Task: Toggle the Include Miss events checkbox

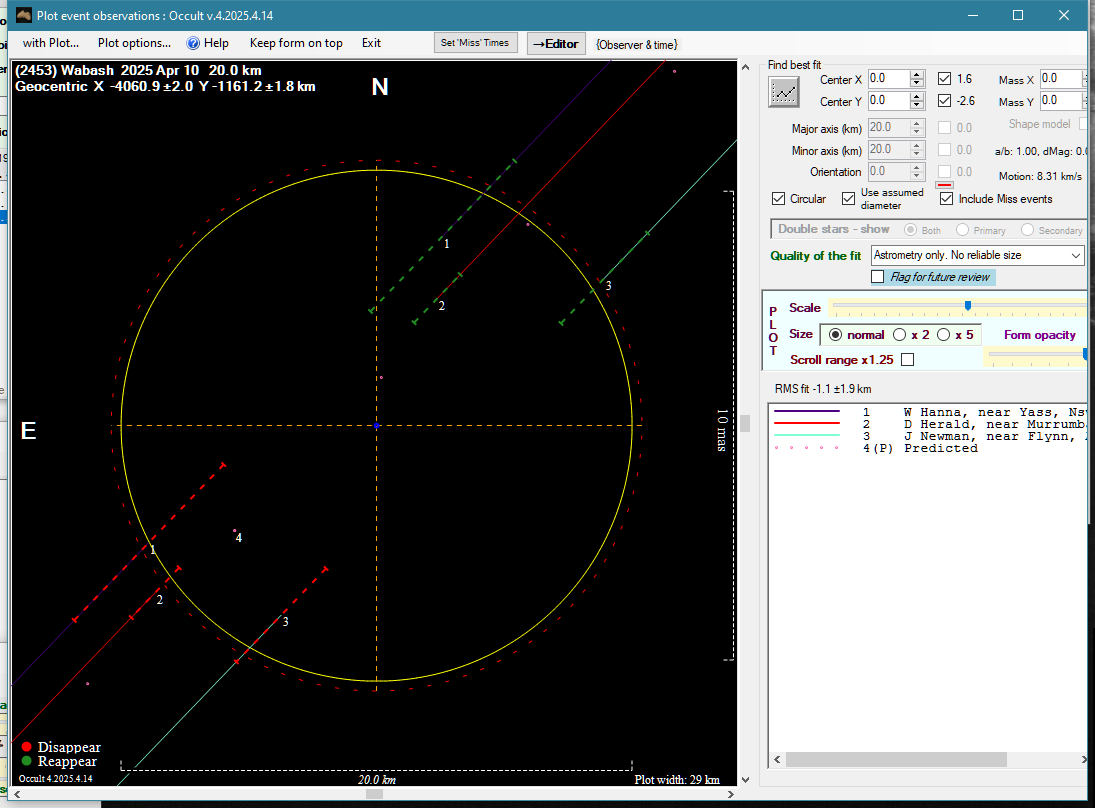Action: (946, 199)
